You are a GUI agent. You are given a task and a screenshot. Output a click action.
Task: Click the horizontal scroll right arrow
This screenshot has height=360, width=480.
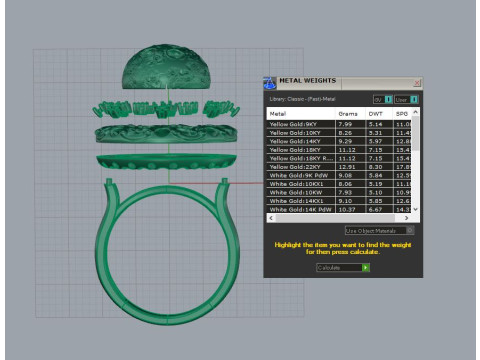click(406, 218)
